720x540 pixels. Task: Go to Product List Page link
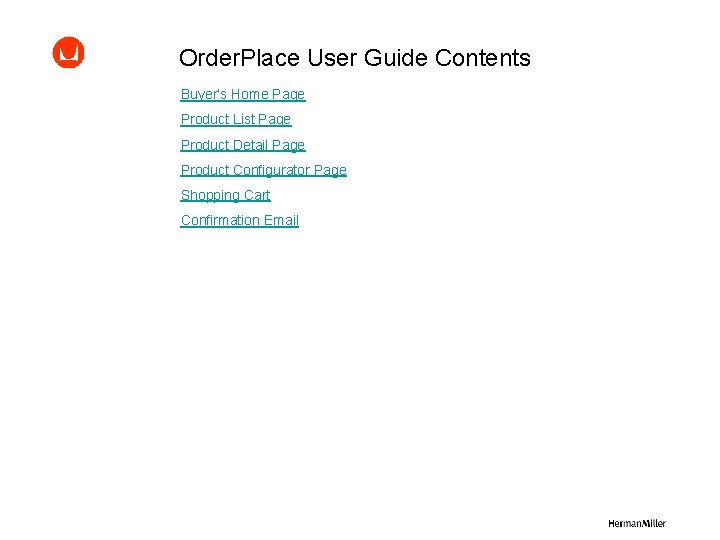(236, 119)
